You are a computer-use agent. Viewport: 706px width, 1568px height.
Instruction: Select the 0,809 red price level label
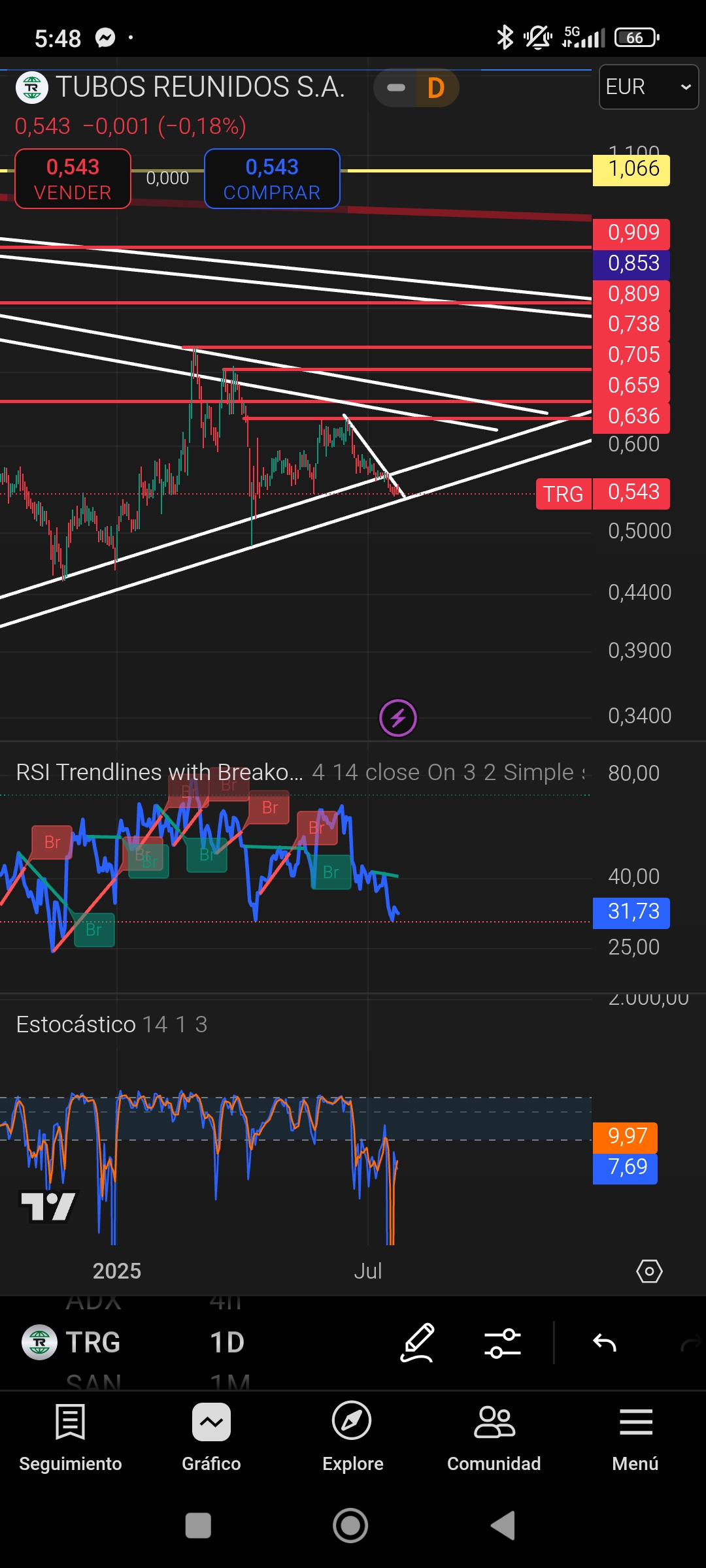pos(631,295)
